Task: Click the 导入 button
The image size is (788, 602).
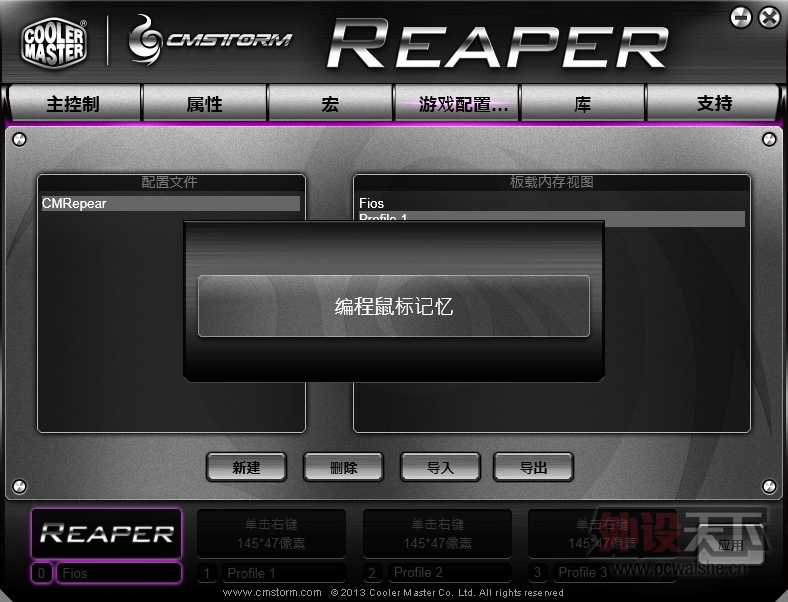Action: pyautogui.click(x=440, y=467)
